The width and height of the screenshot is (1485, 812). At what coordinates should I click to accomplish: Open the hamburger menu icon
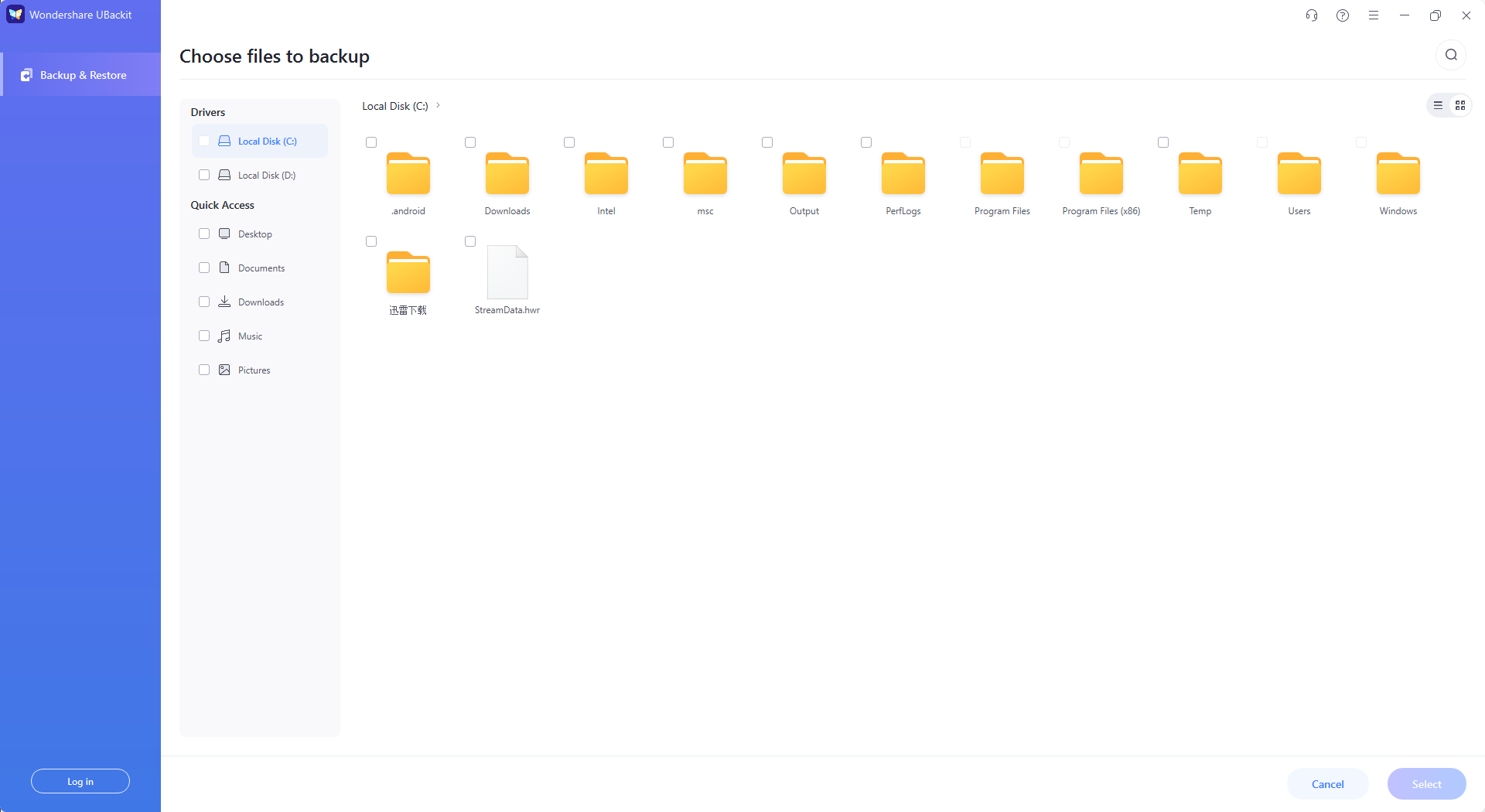click(x=1374, y=15)
